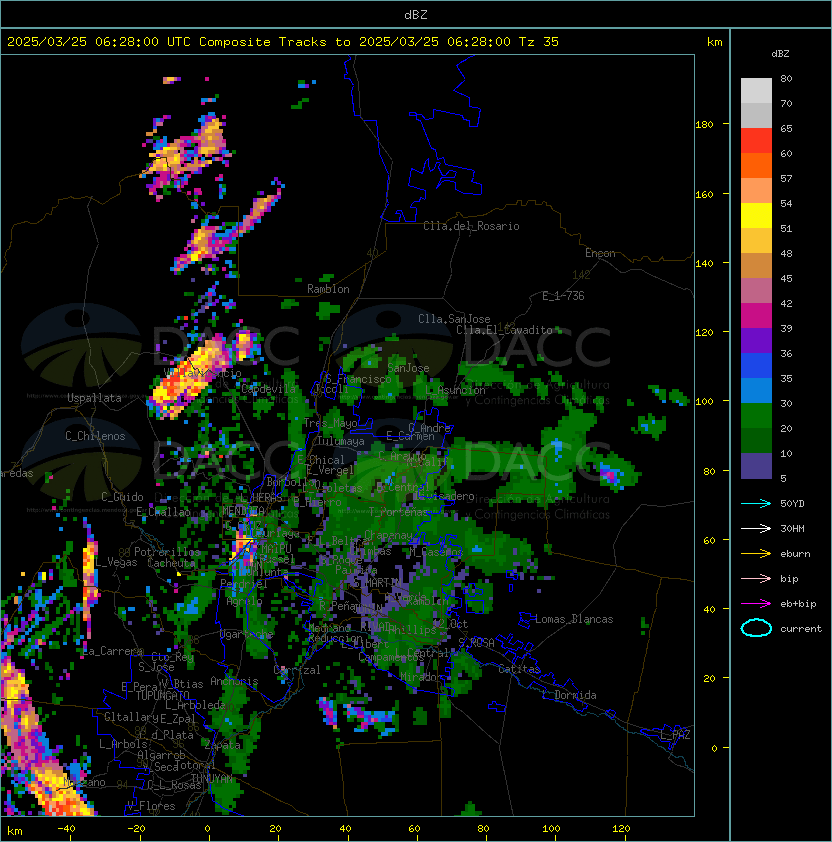Viewport: 832px width, 842px height.
Task: Click the "Clla.del_Rosario" place label
Action: [x=471, y=226]
